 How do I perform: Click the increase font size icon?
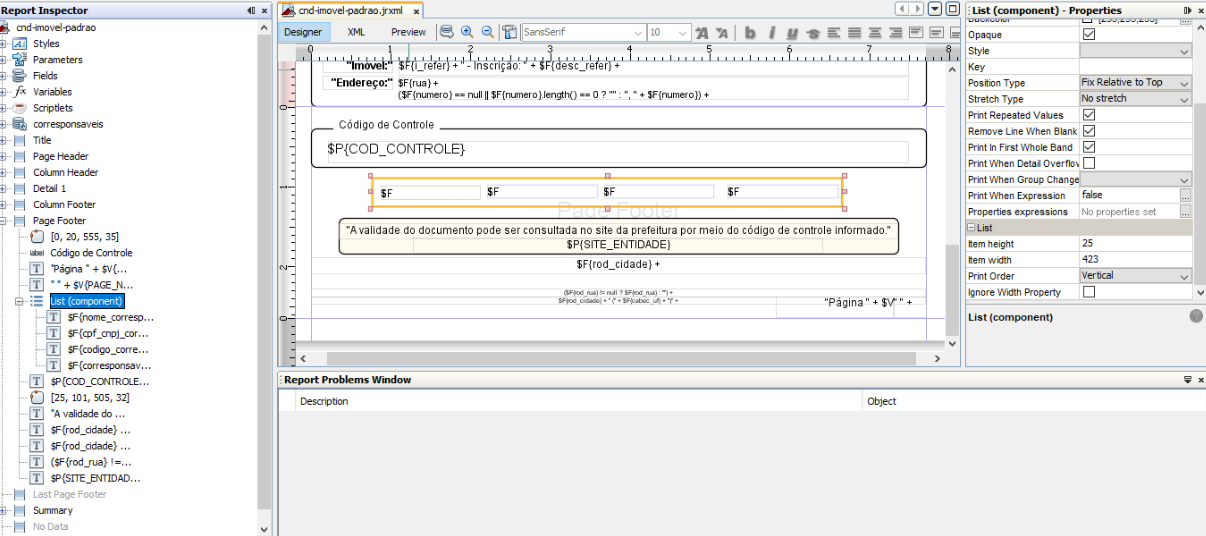701,33
